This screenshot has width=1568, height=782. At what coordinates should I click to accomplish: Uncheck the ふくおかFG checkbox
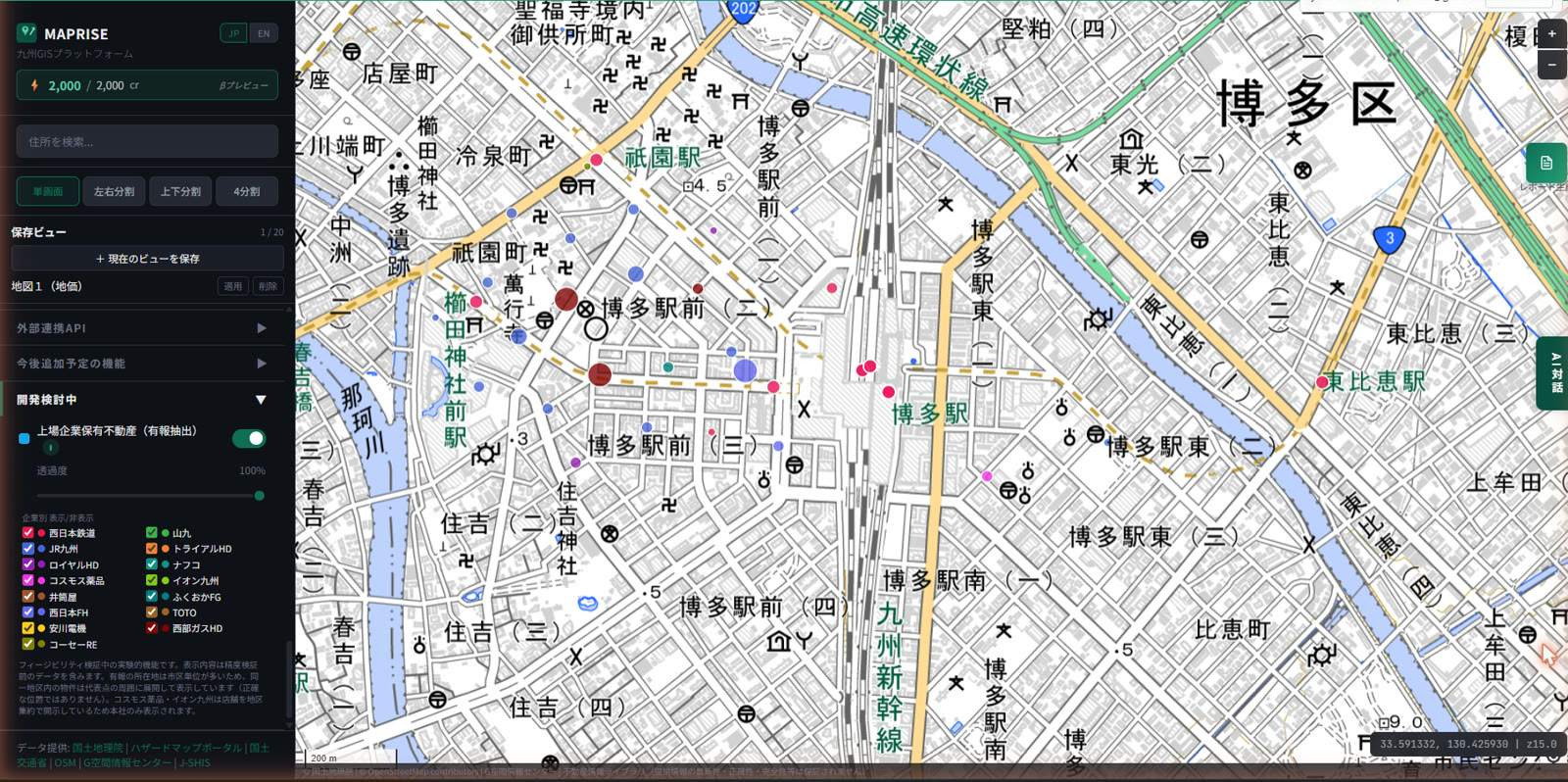pos(152,596)
